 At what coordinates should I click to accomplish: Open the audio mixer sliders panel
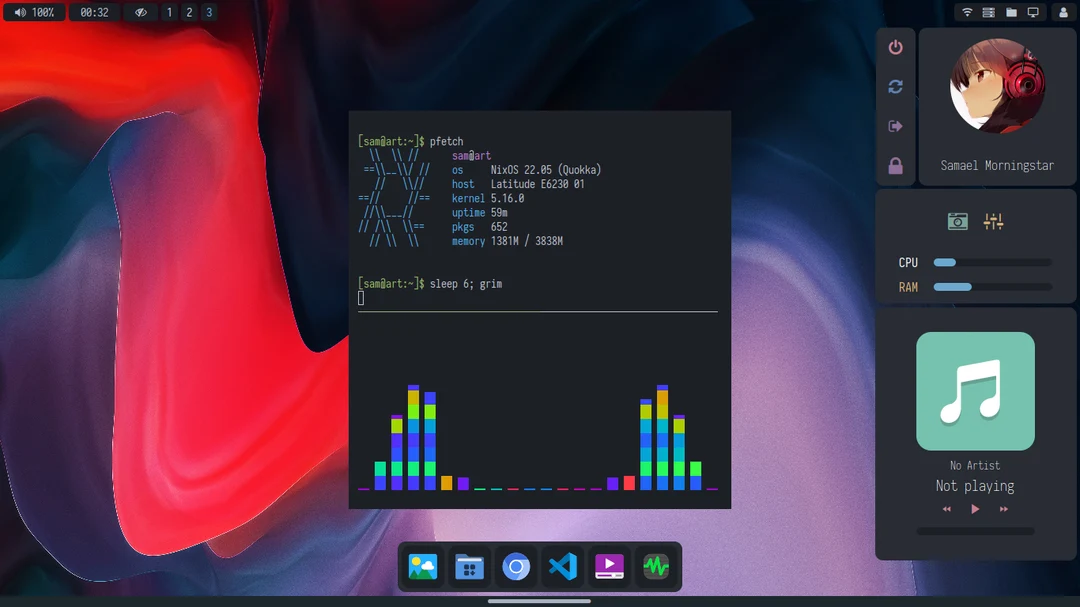click(x=994, y=221)
